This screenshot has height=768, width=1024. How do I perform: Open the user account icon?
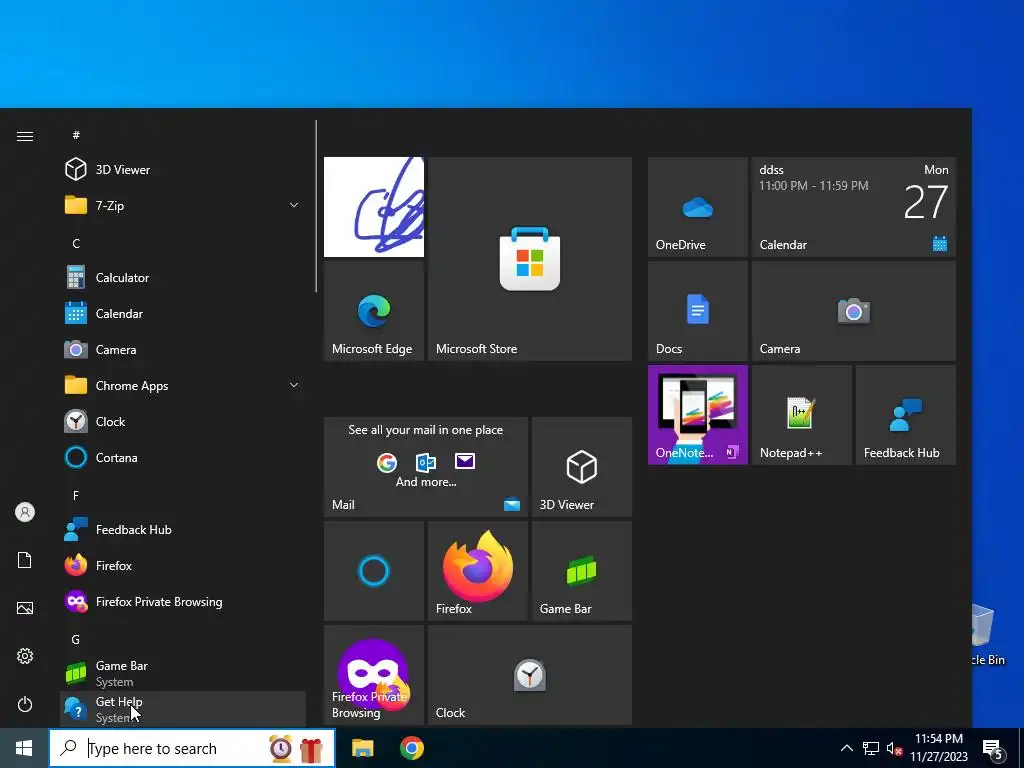pyautogui.click(x=25, y=512)
